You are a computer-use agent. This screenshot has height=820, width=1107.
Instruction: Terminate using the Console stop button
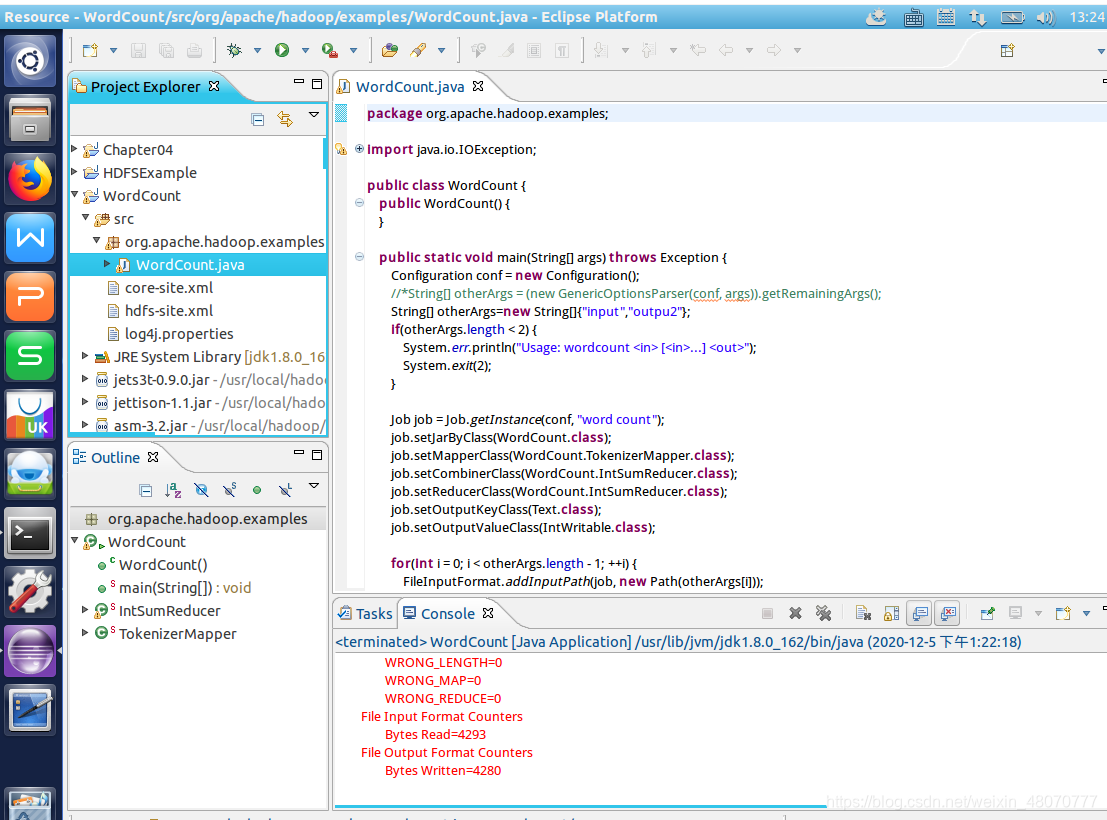[x=767, y=613]
